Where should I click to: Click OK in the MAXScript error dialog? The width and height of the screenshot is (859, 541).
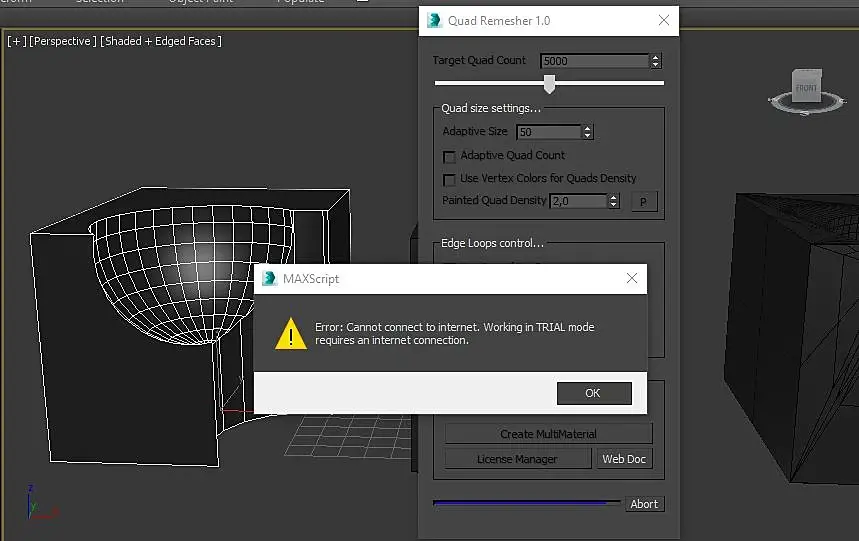(594, 393)
